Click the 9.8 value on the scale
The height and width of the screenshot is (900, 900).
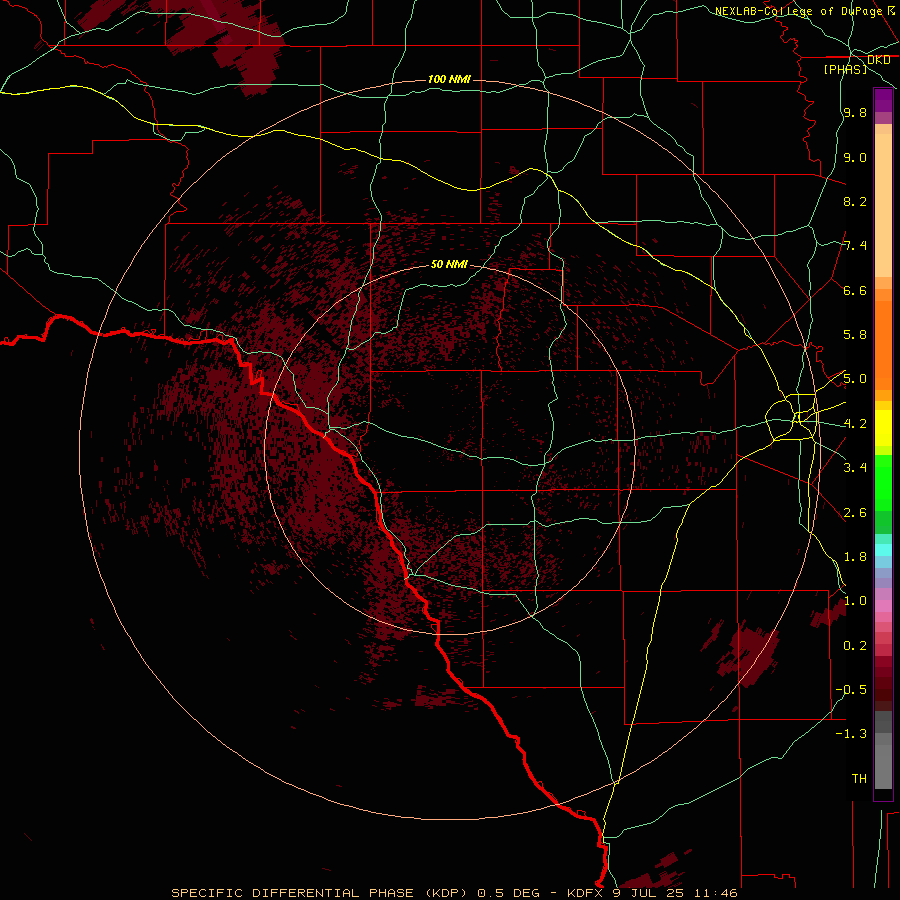click(855, 112)
